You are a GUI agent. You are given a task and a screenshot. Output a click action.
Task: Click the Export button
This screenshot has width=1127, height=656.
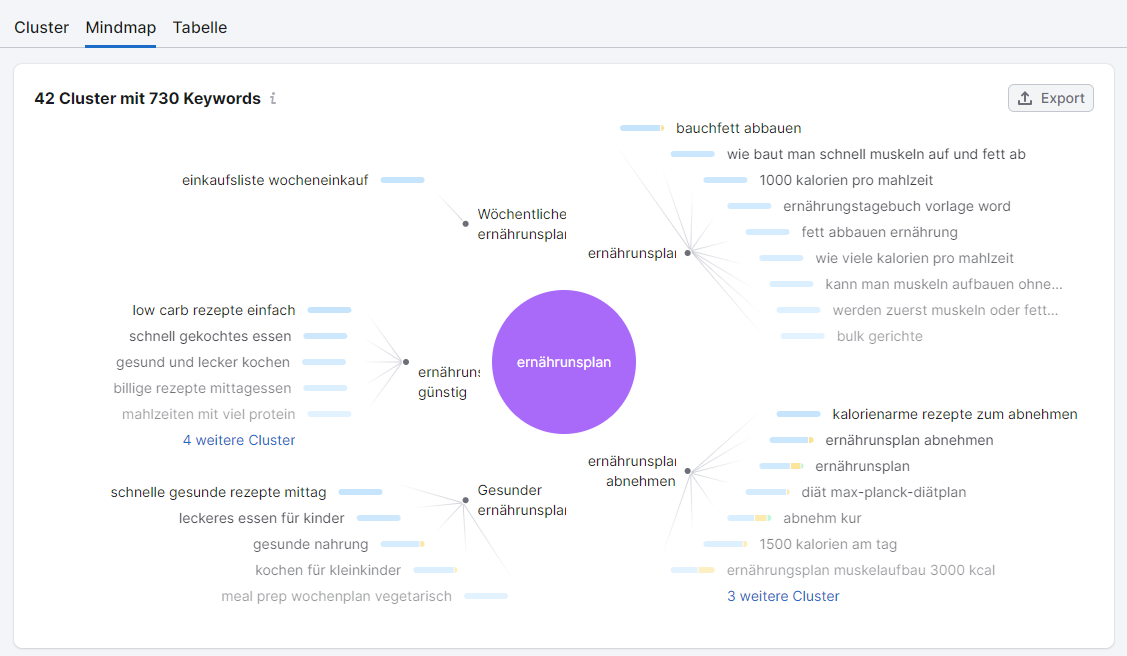[1050, 97]
